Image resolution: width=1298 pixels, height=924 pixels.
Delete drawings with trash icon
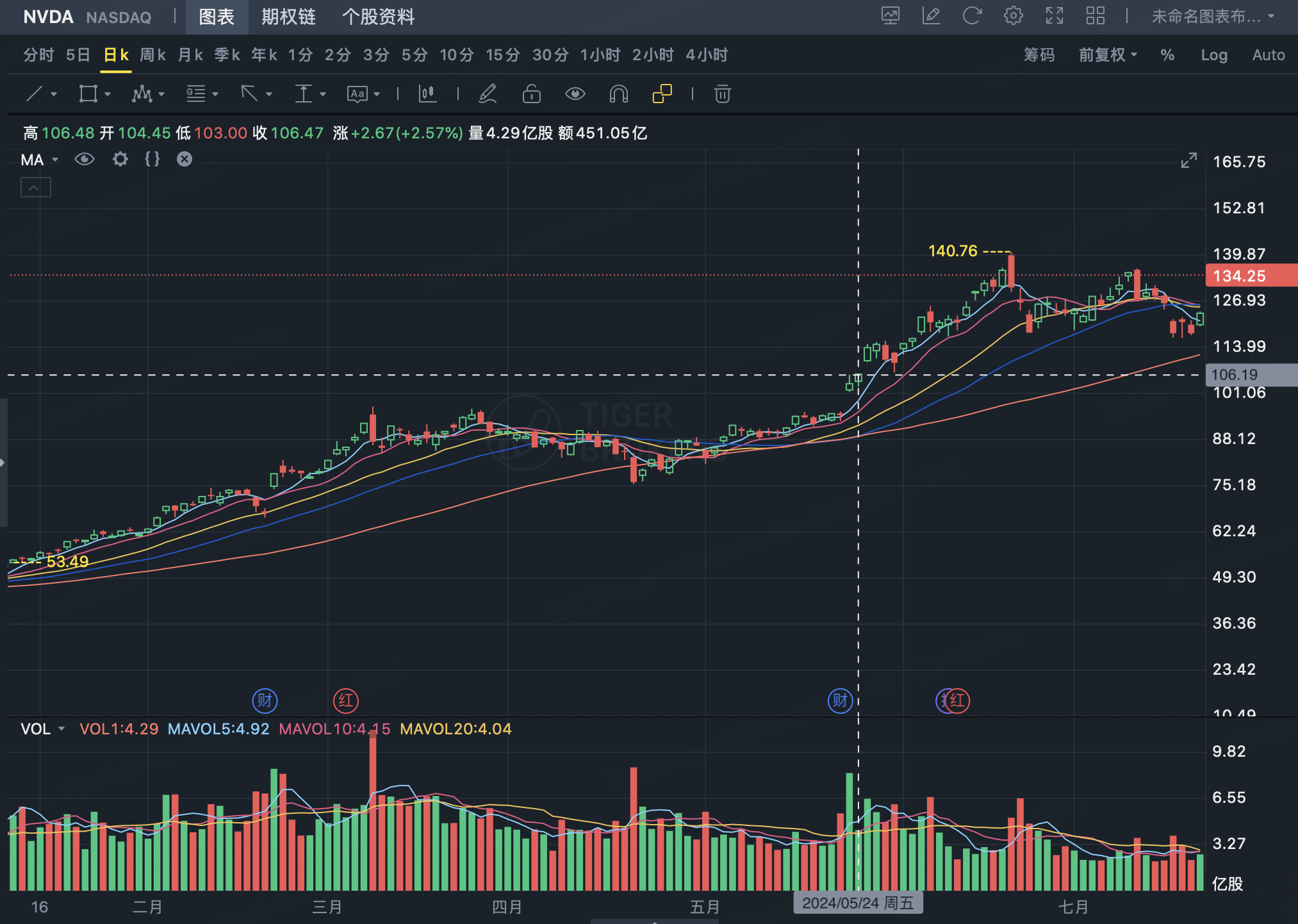(x=723, y=94)
